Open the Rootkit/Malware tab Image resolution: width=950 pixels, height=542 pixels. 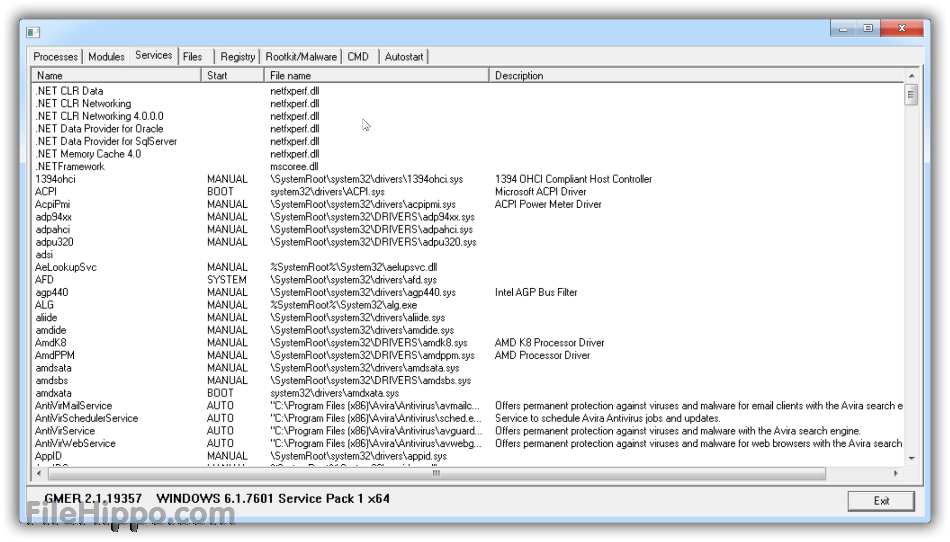pyautogui.click(x=301, y=56)
